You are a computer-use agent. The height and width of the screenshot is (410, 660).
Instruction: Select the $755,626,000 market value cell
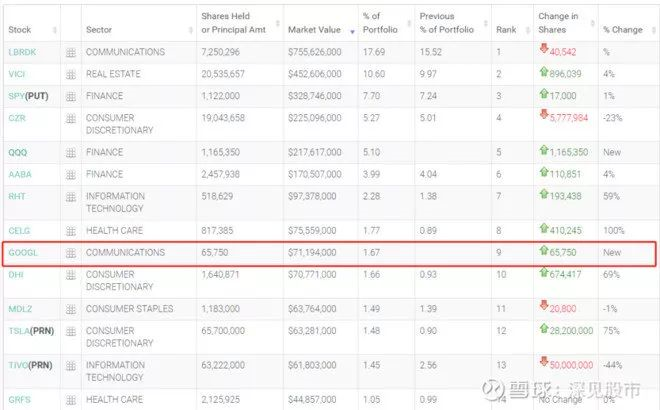coord(315,52)
